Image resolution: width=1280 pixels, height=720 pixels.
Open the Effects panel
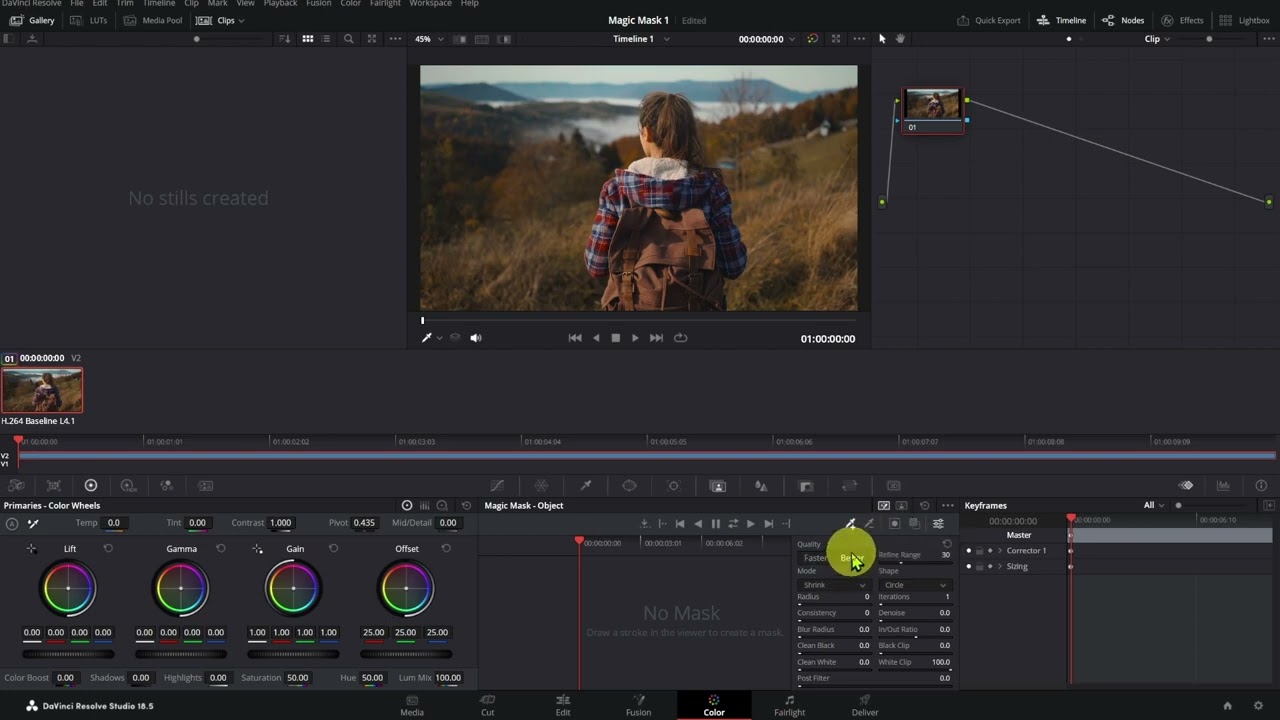coord(1182,20)
